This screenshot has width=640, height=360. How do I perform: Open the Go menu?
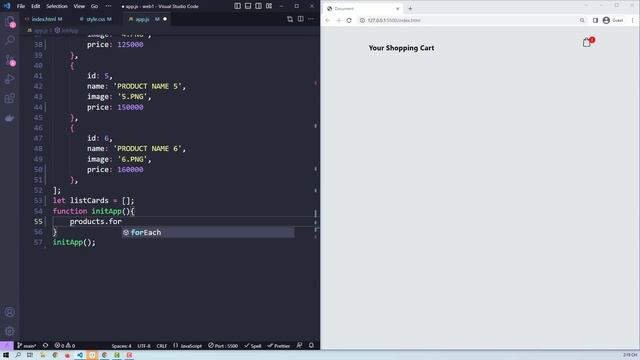click(94, 6)
